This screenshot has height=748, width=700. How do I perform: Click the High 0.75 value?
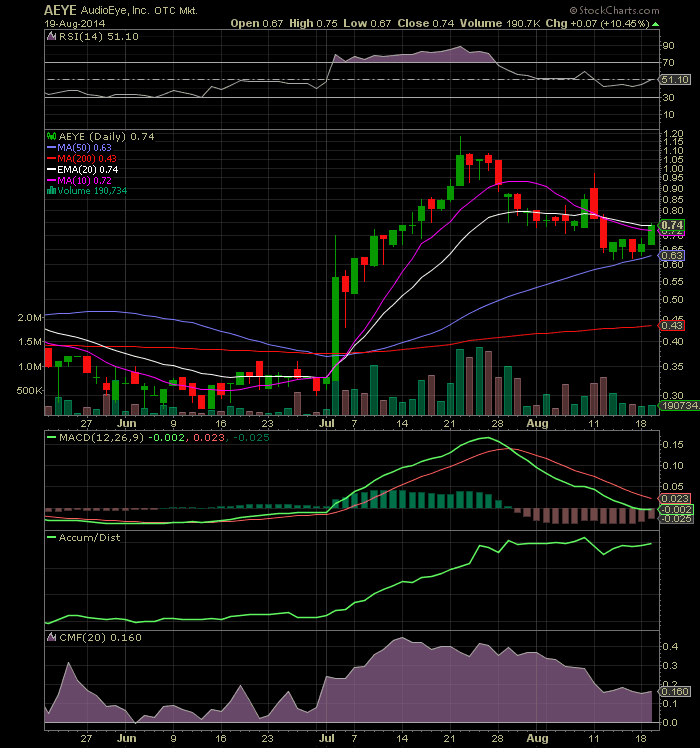pos(313,23)
